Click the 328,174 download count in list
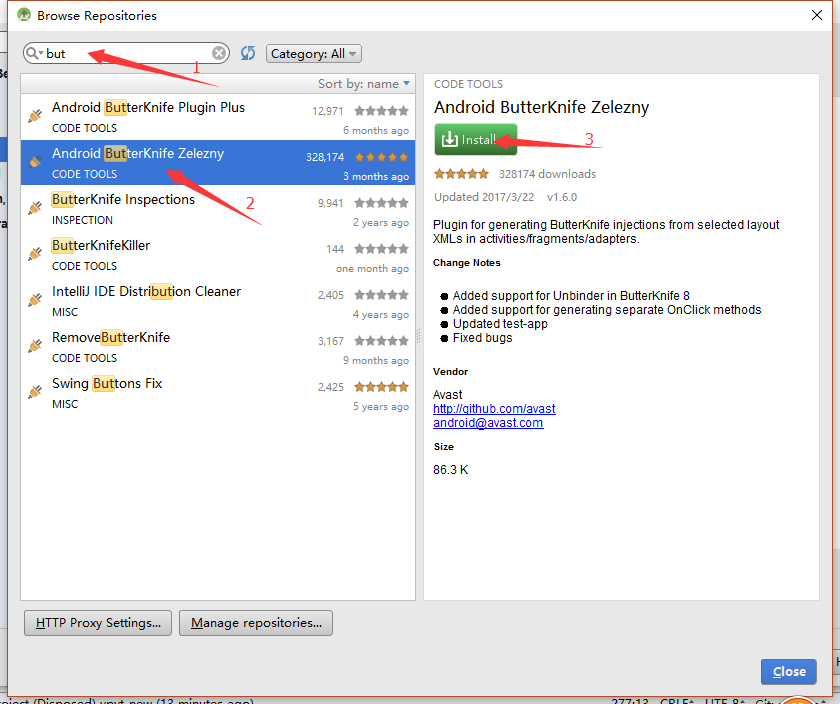Screen dimensions: 840x704 325,157
